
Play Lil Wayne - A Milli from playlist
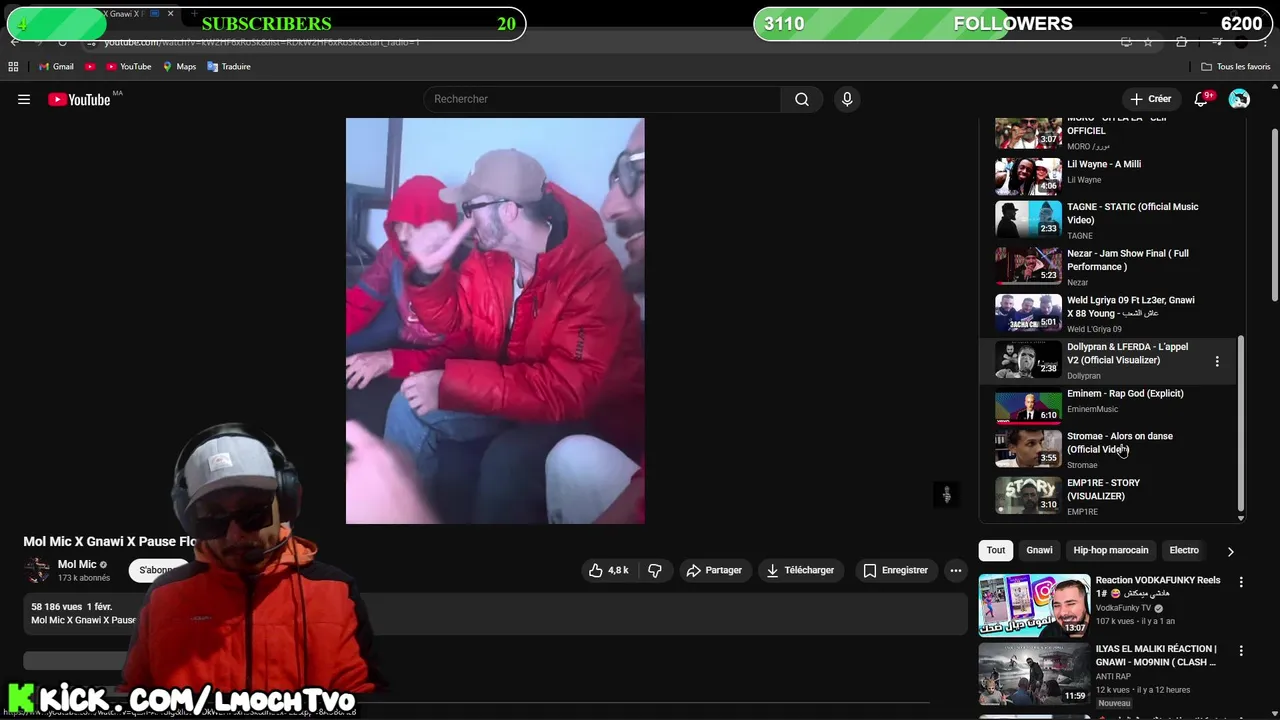coord(1104,164)
